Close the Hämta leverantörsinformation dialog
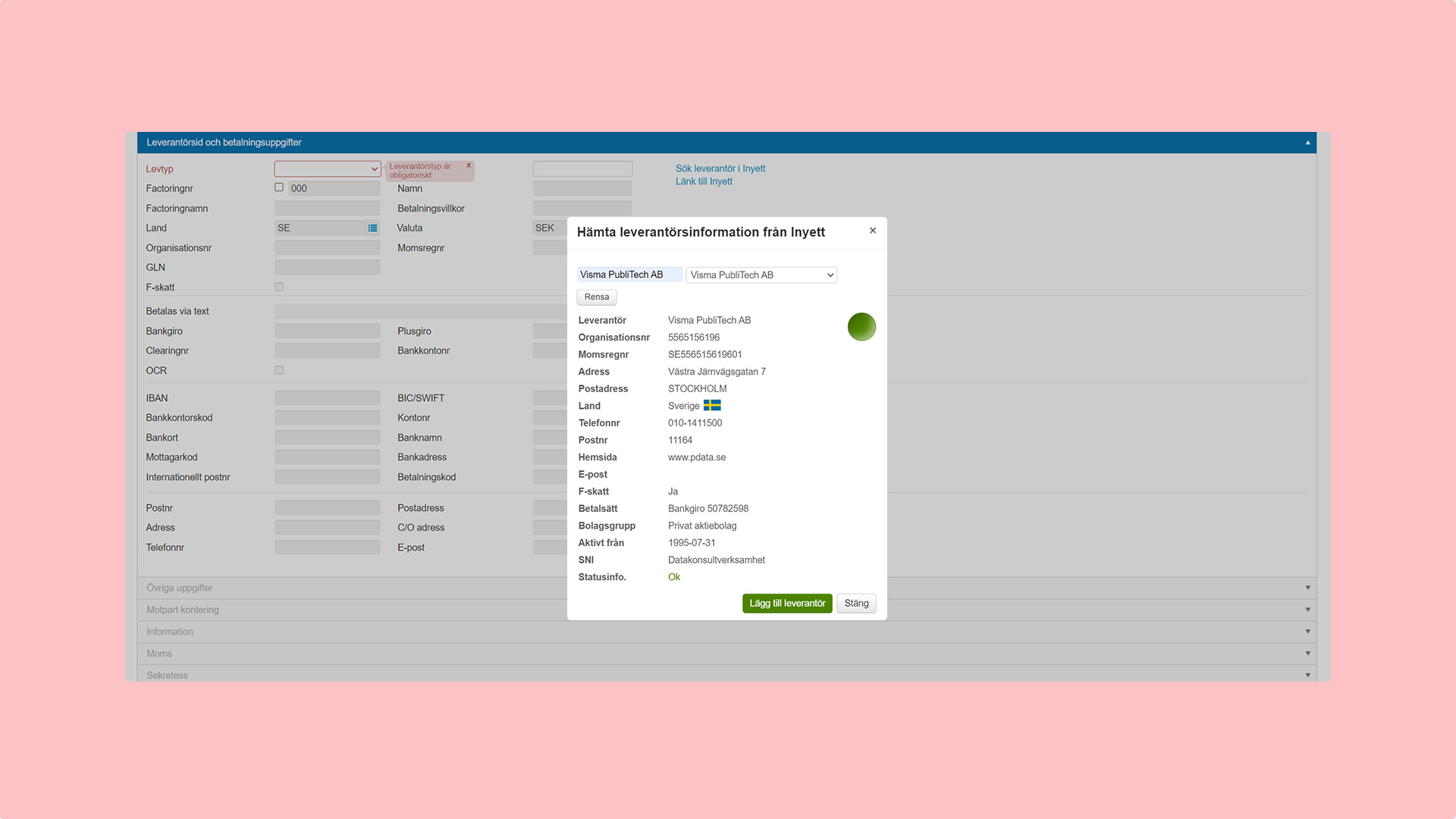 (873, 231)
